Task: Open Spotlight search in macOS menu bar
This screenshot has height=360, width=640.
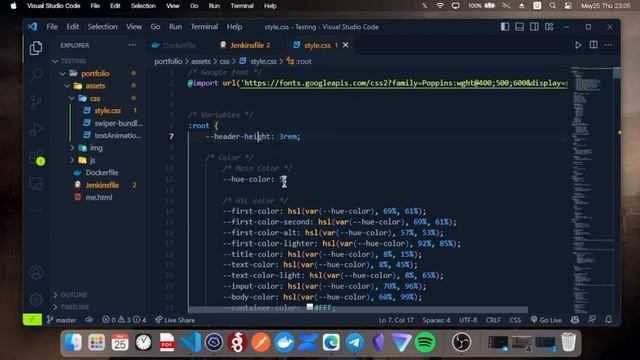Action: (552, 6)
